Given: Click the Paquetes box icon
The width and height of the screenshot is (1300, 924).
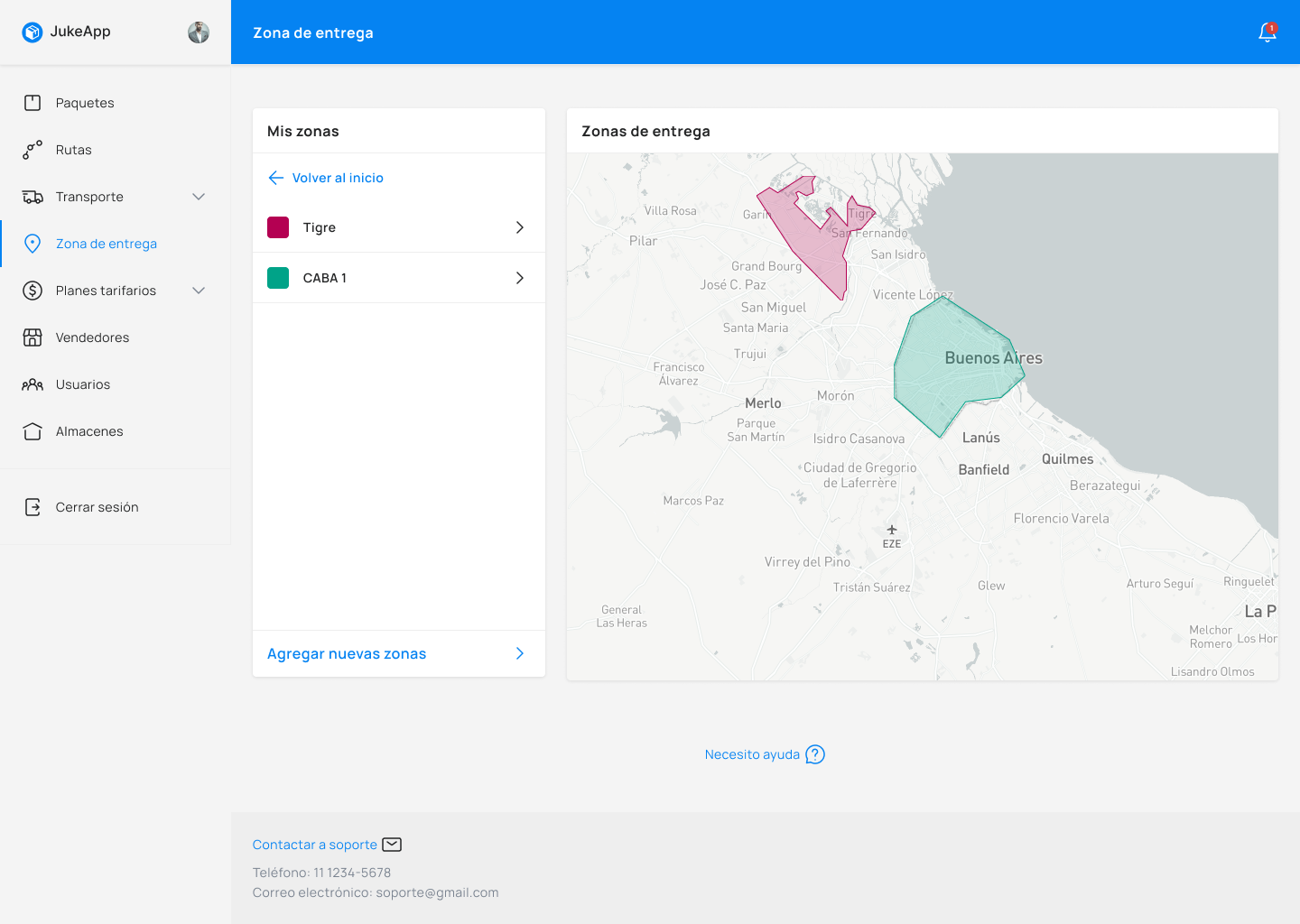Looking at the screenshot, I should point(32,103).
